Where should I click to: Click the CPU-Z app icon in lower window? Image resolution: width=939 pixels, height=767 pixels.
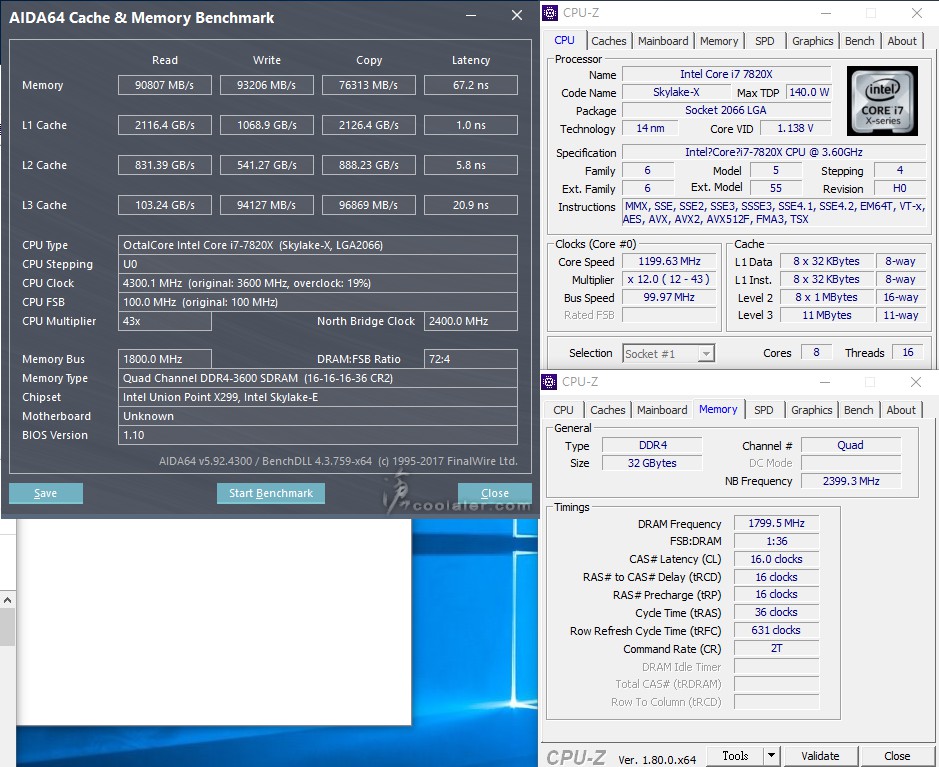click(x=549, y=381)
